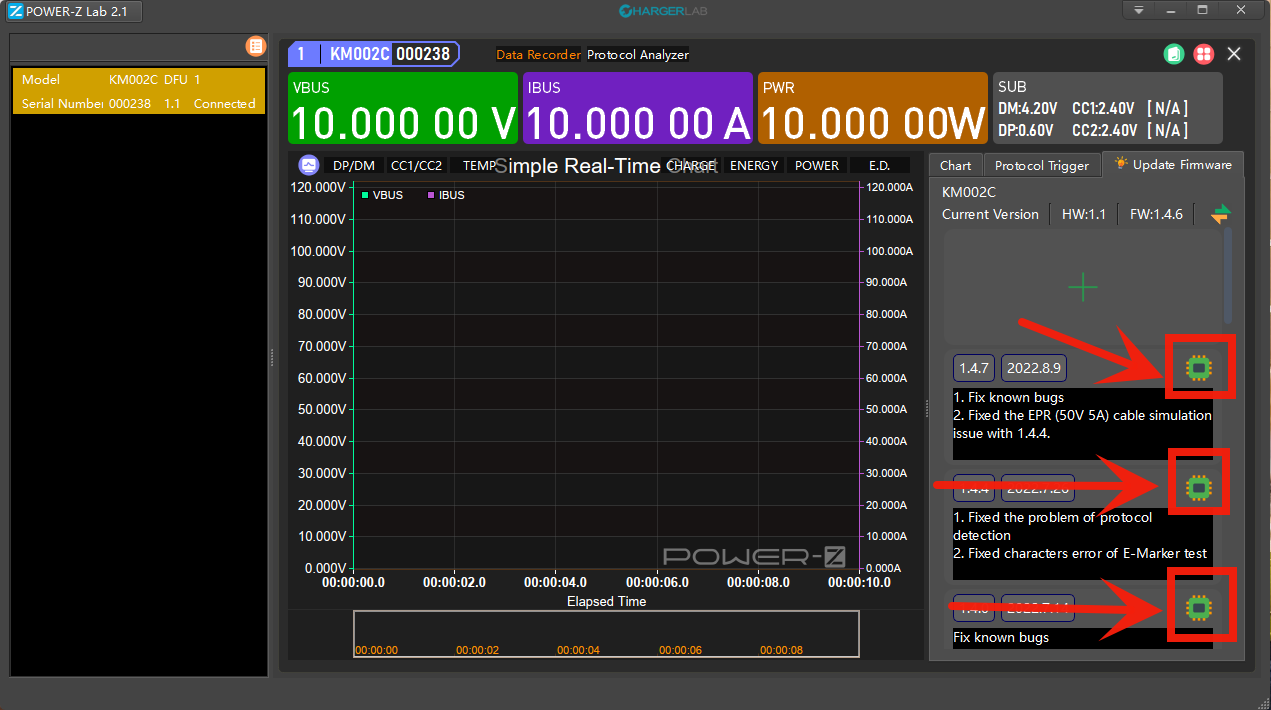Image resolution: width=1271 pixels, height=710 pixels.
Task: Toggle Protocol Analyzer mode on
Action: click(x=637, y=55)
